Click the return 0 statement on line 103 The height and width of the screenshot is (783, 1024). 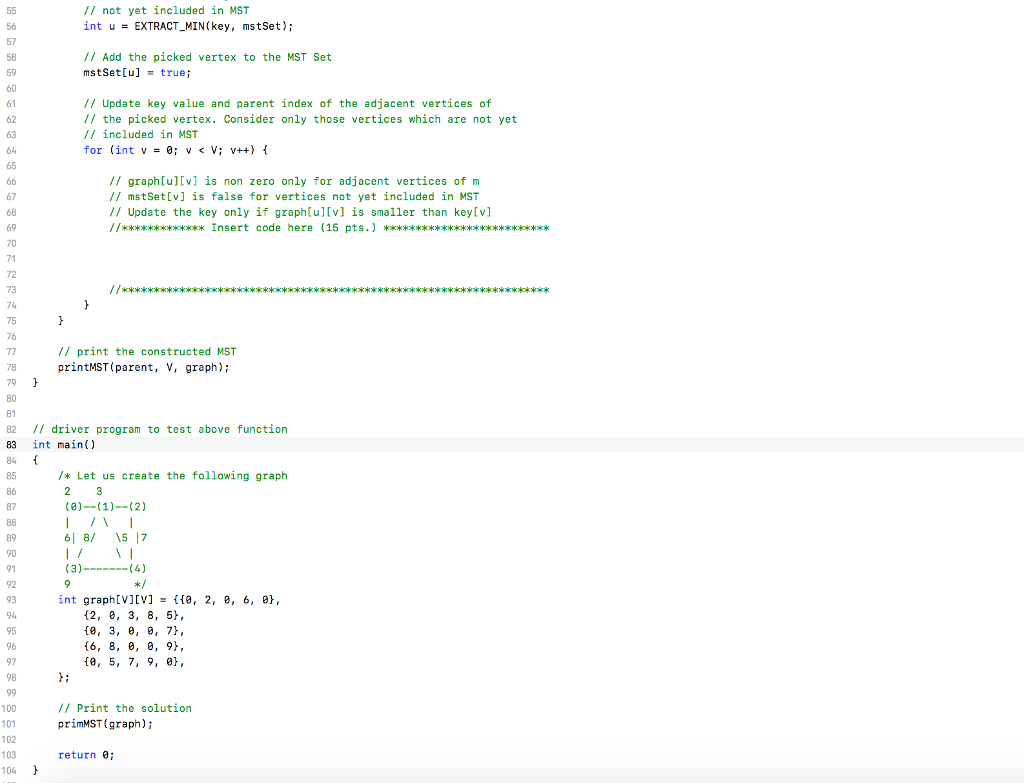click(x=85, y=754)
